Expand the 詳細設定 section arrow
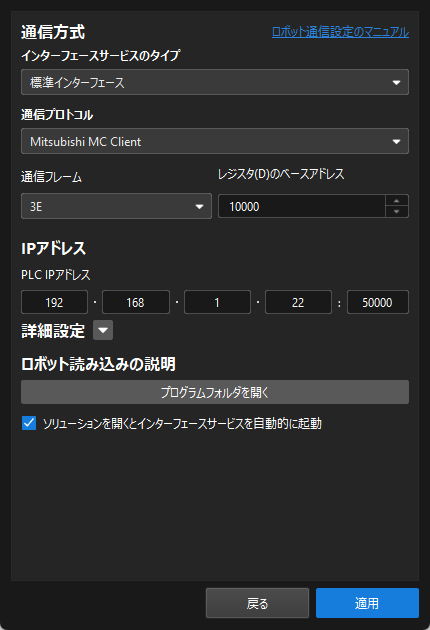The image size is (430, 630). coord(103,330)
